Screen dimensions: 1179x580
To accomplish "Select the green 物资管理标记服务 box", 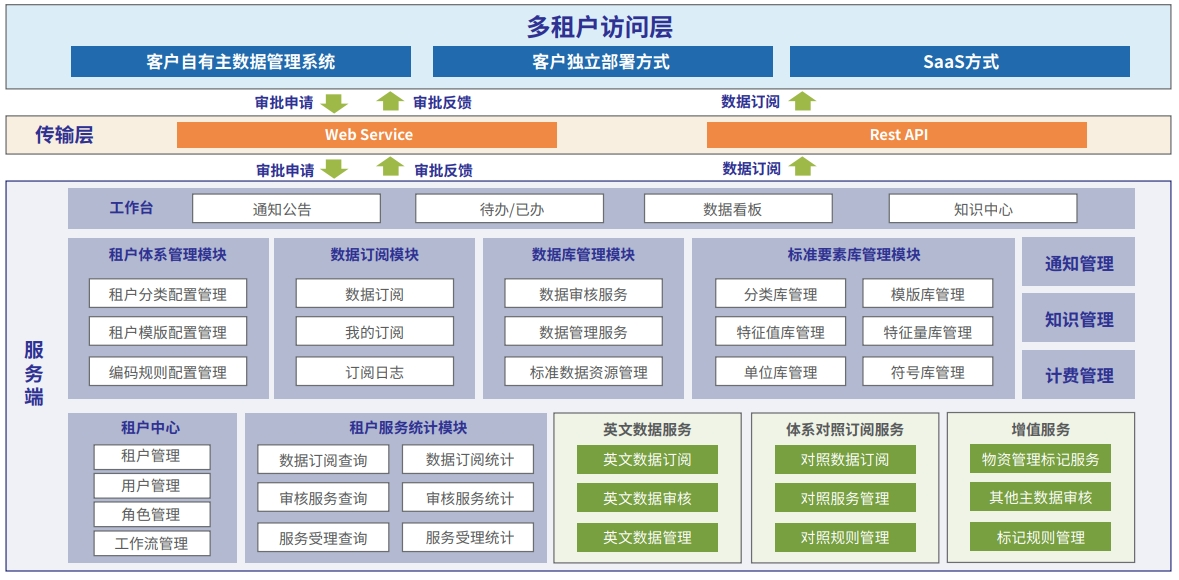I will [x=1041, y=459].
